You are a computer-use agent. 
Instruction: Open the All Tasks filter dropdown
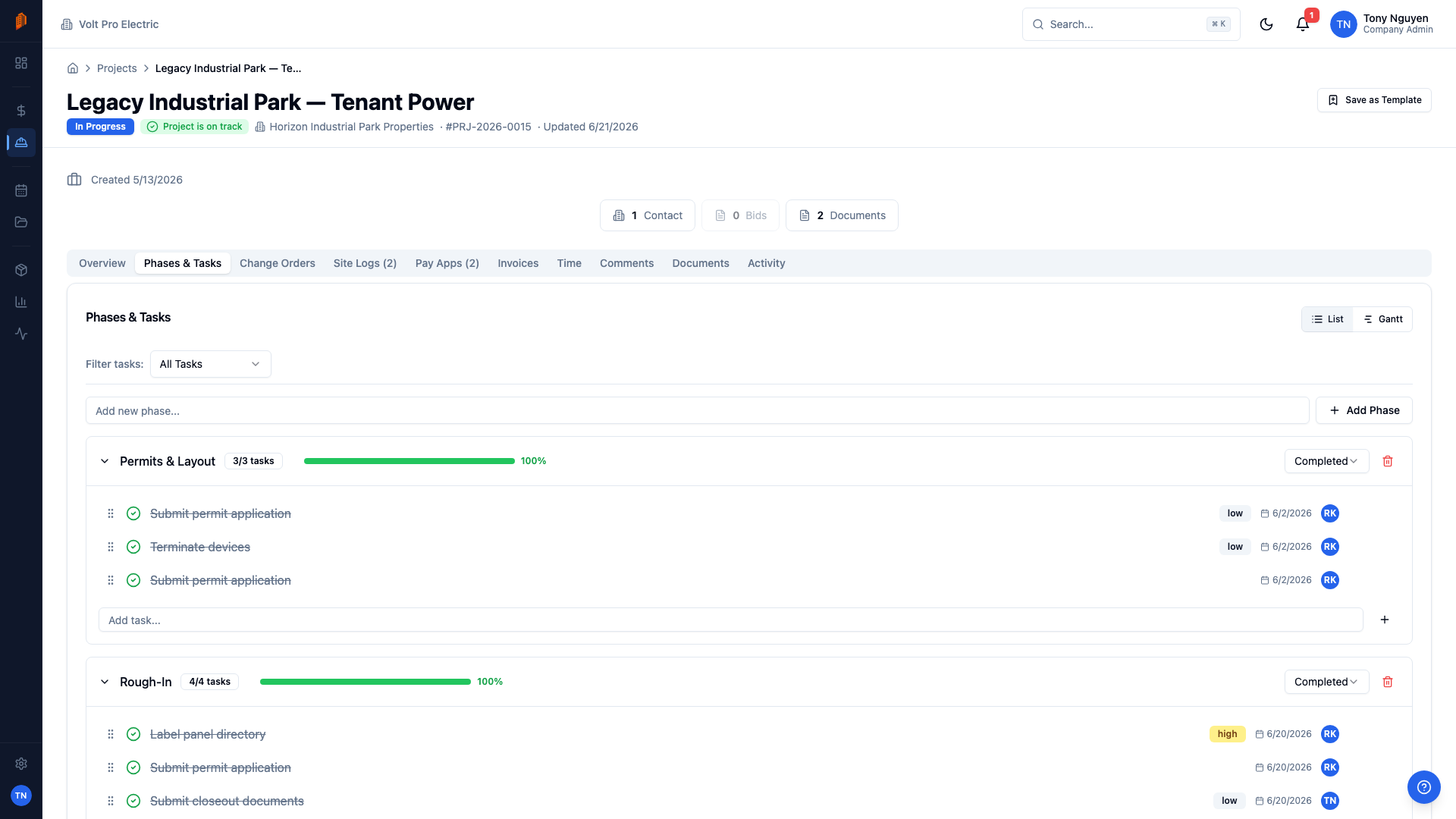(211, 364)
